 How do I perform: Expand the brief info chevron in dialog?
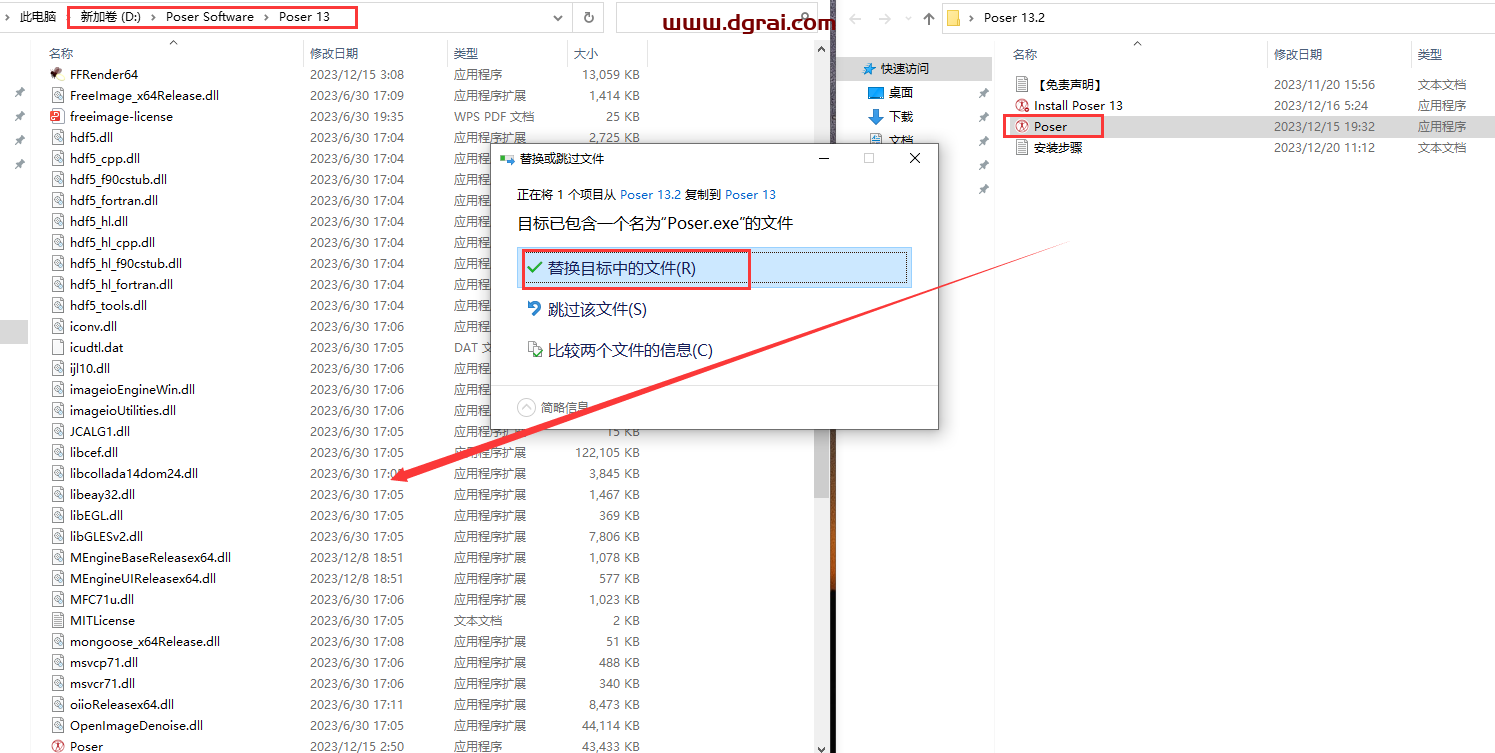tap(527, 407)
